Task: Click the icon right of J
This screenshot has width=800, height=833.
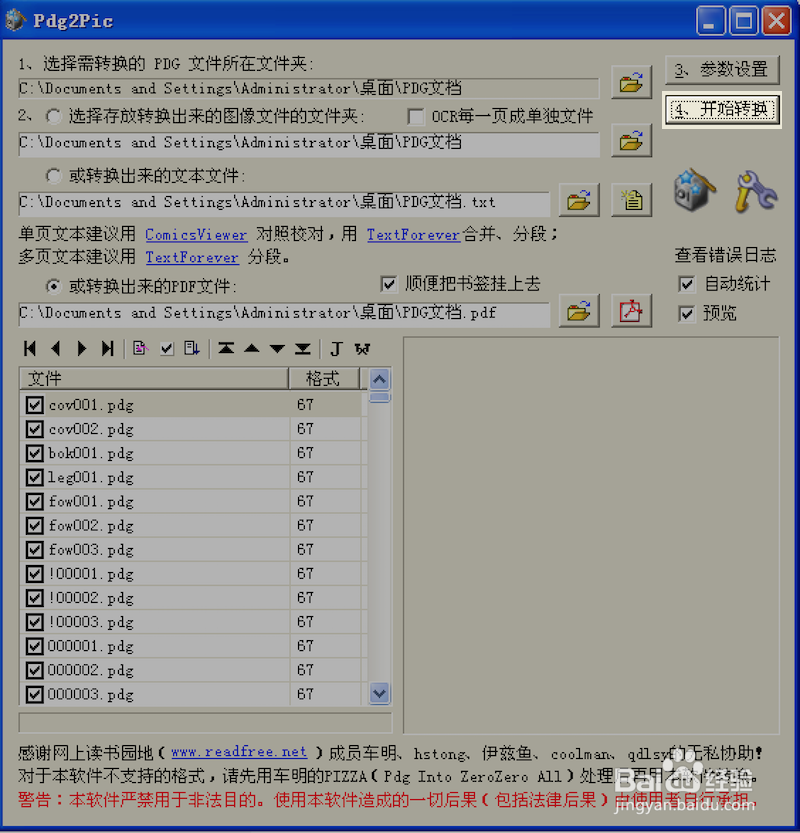Action: click(362, 348)
